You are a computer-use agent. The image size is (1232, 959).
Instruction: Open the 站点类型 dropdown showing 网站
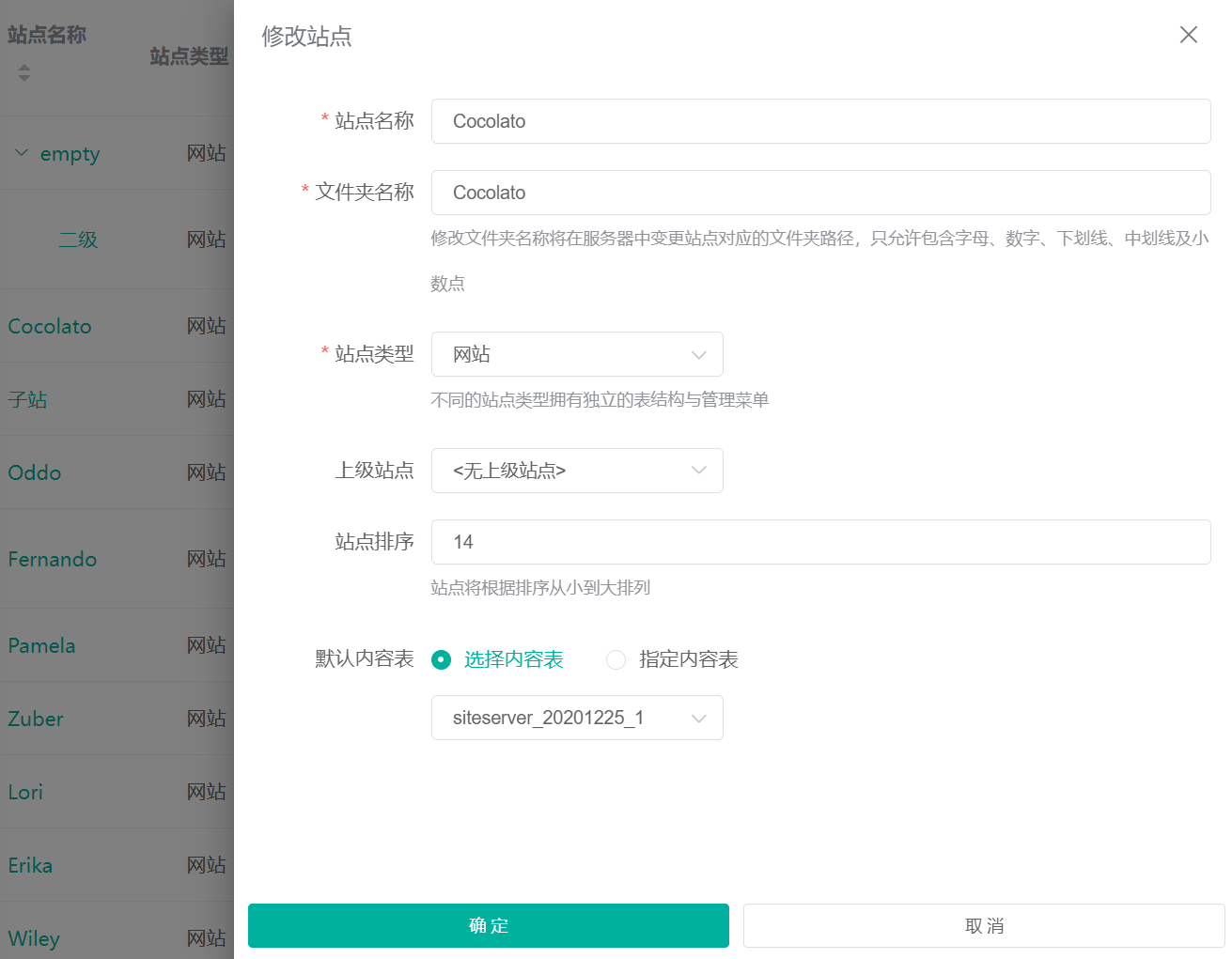click(576, 354)
